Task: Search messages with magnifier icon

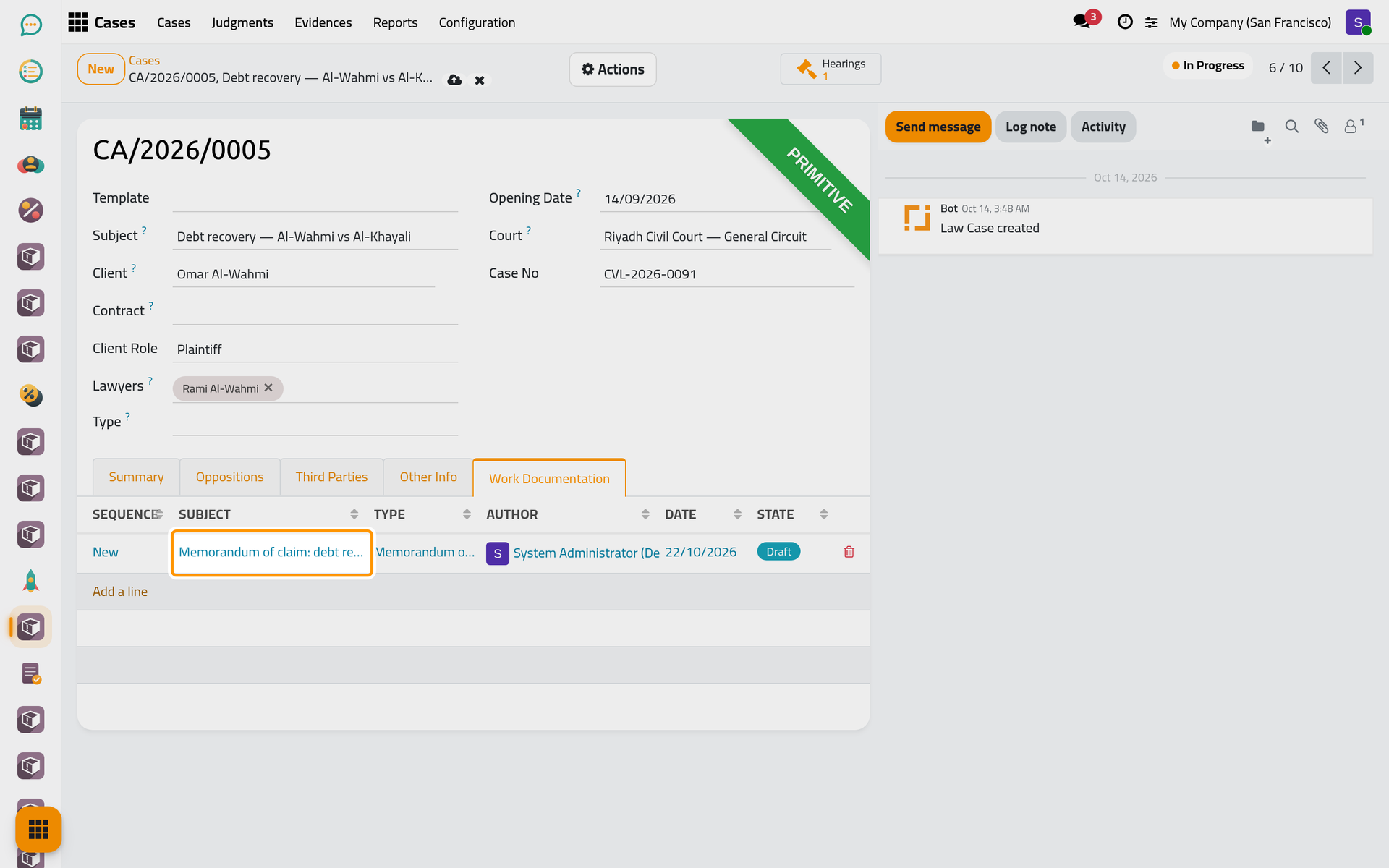Action: pos(1291,127)
